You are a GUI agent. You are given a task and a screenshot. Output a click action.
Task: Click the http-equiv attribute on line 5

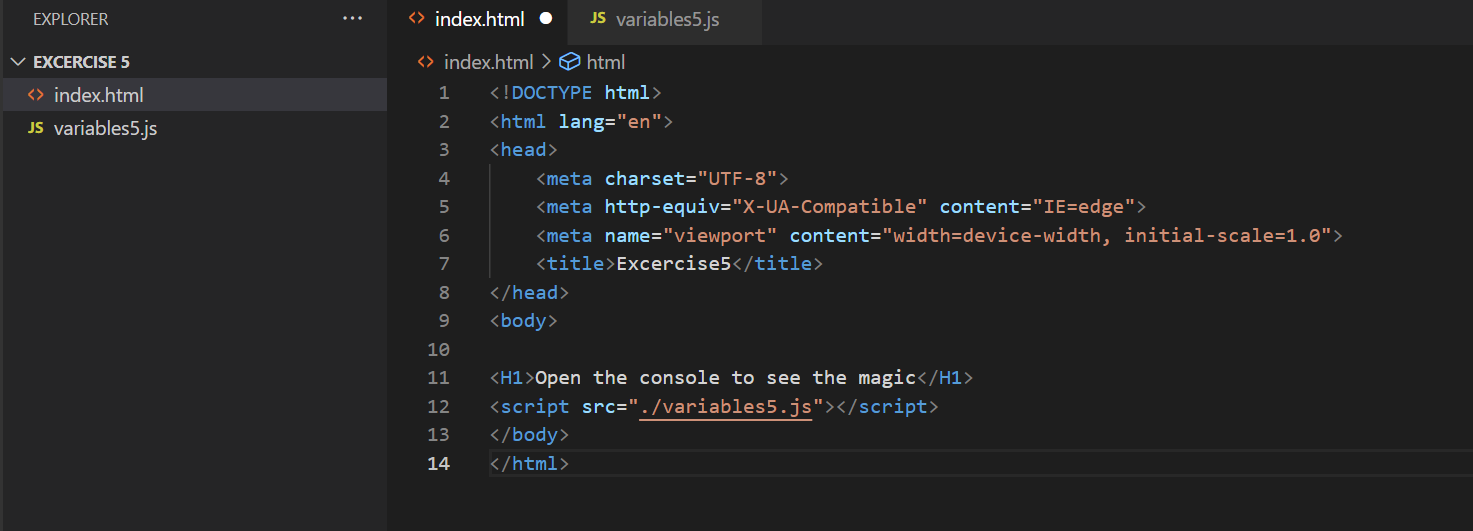(x=662, y=207)
